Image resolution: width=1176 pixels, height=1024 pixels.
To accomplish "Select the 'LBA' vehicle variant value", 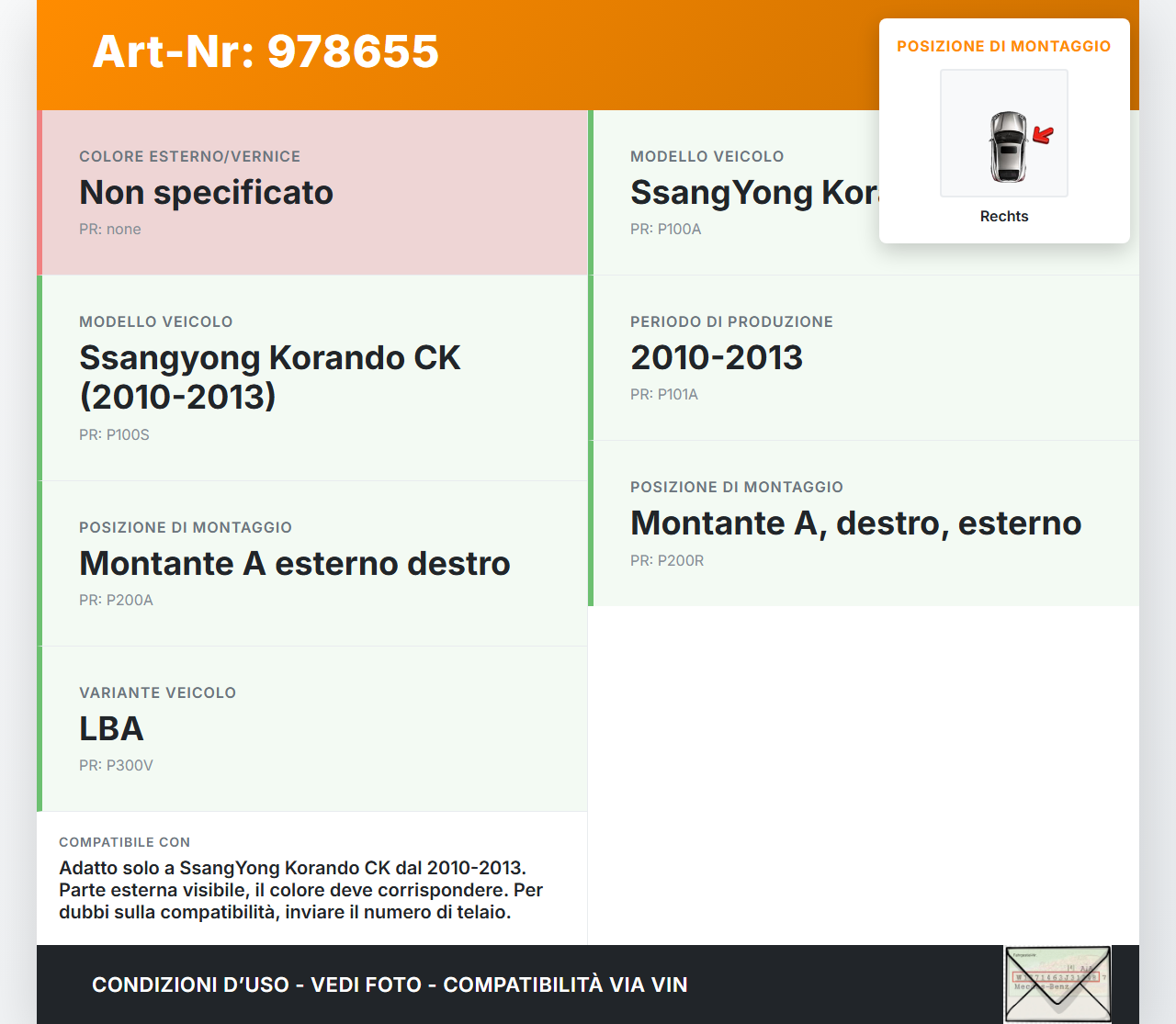I will [x=111, y=729].
